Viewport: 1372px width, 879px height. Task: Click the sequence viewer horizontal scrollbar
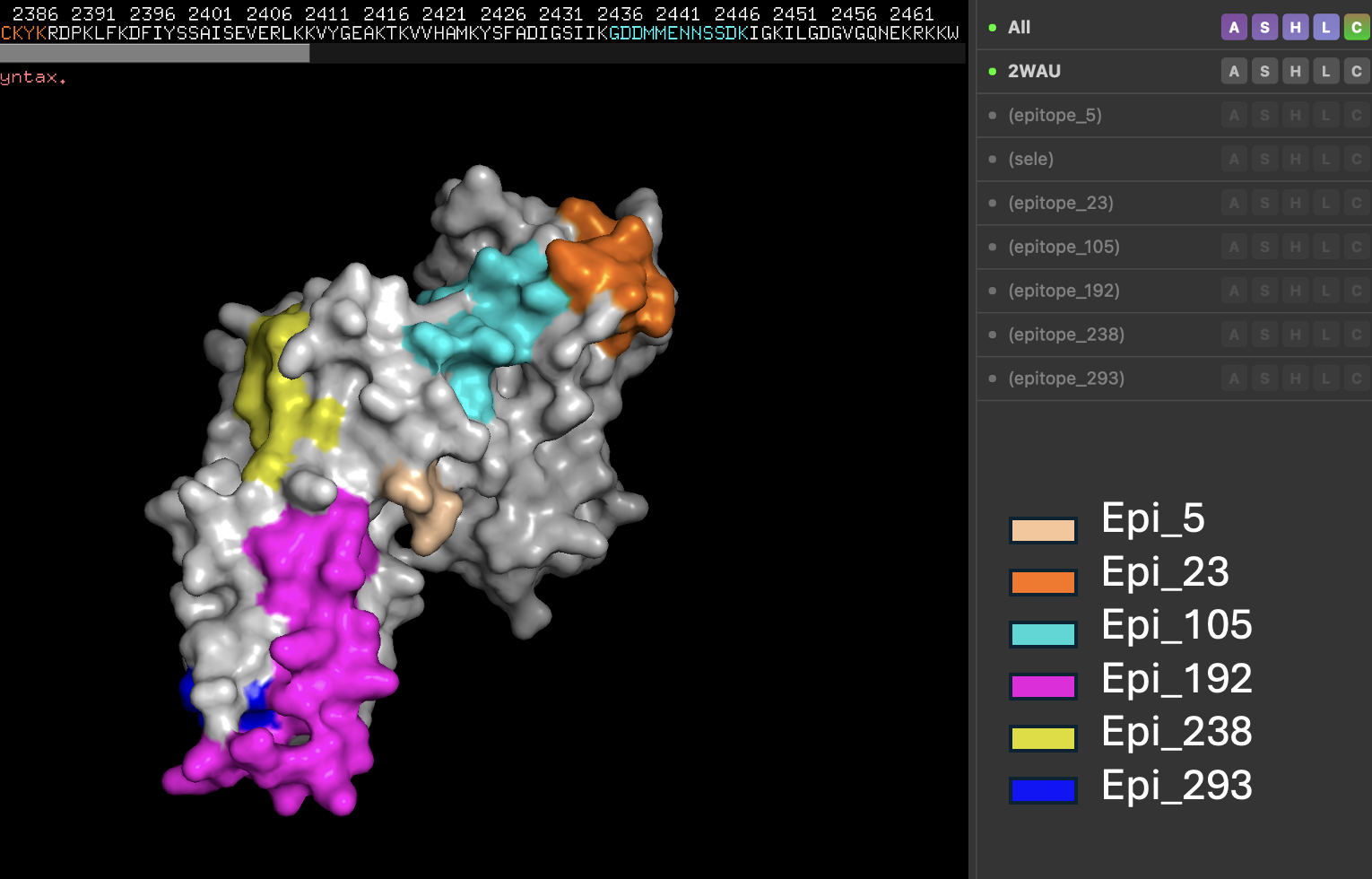point(154,54)
